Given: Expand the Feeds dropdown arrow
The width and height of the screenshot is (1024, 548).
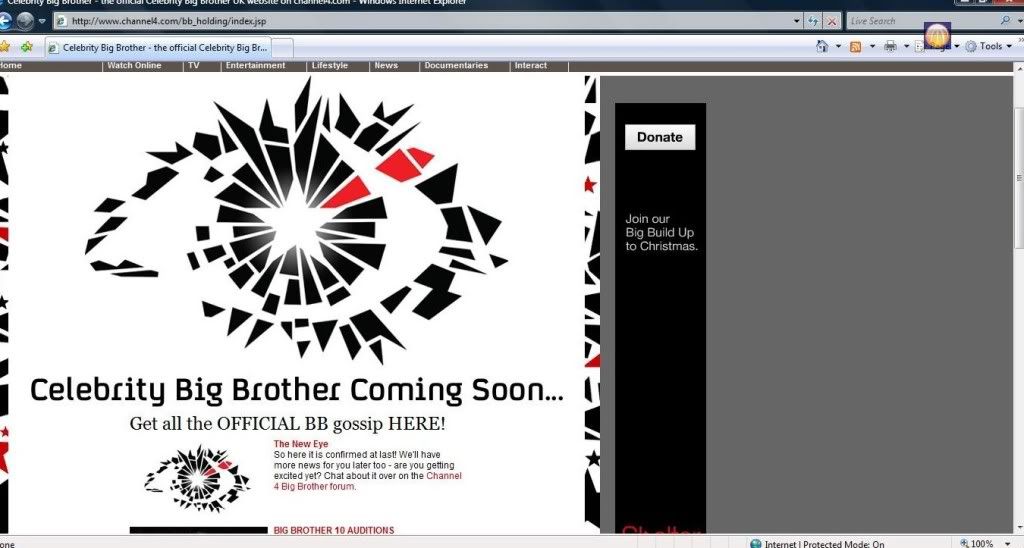Looking at the screenshot, I should [x=872, y=46].
